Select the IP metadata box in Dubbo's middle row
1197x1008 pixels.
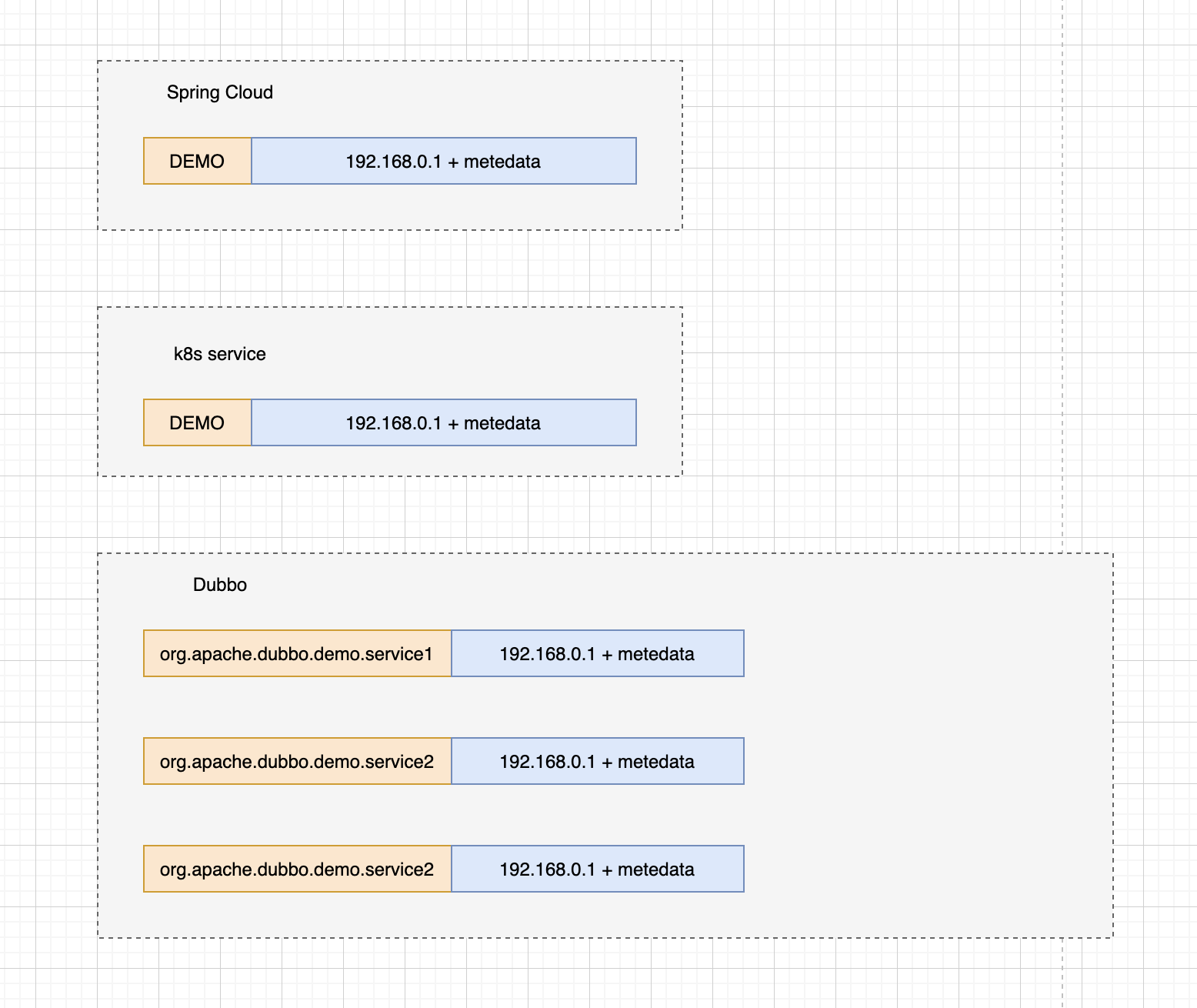pos(597,762)
